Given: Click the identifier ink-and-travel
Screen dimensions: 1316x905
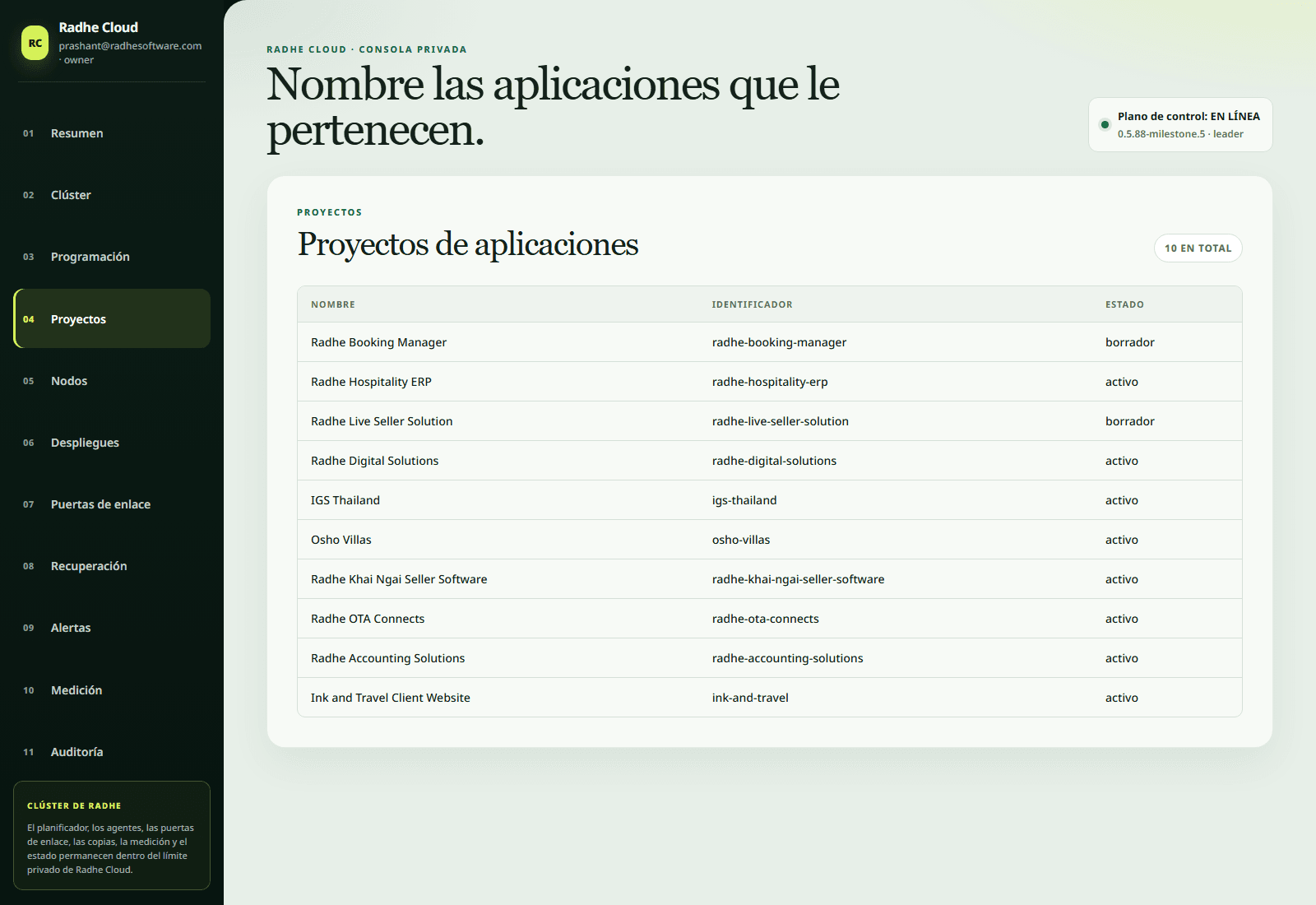Looking at the screenshot, I should tap(750, 698).
